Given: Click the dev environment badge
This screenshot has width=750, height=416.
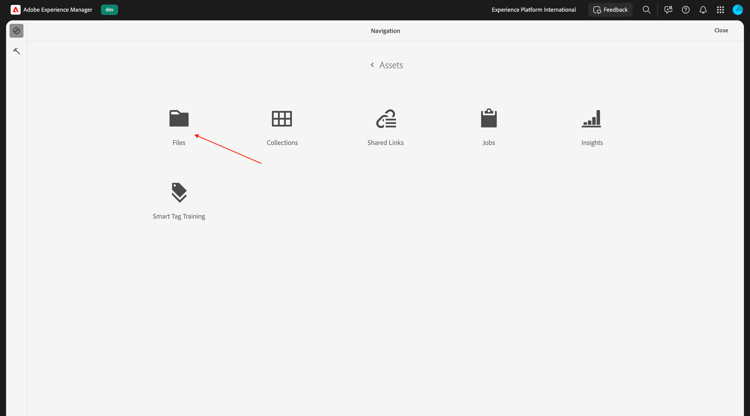Looking at the screenshot, I should point(110,10).
